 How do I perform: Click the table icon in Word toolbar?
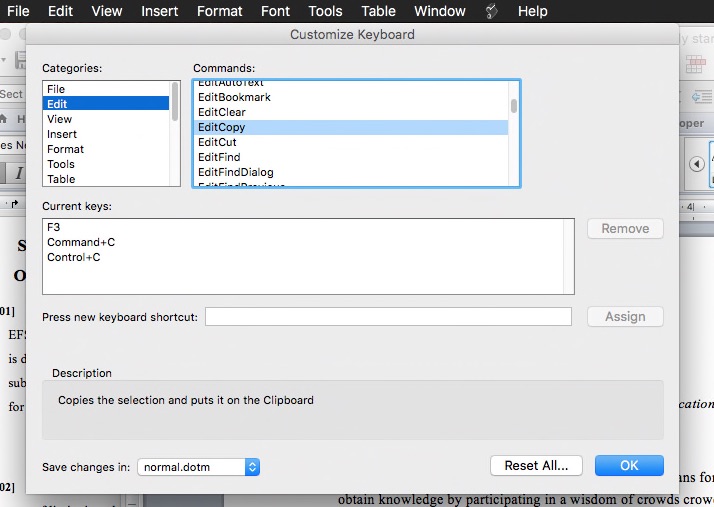pos(695,64)
